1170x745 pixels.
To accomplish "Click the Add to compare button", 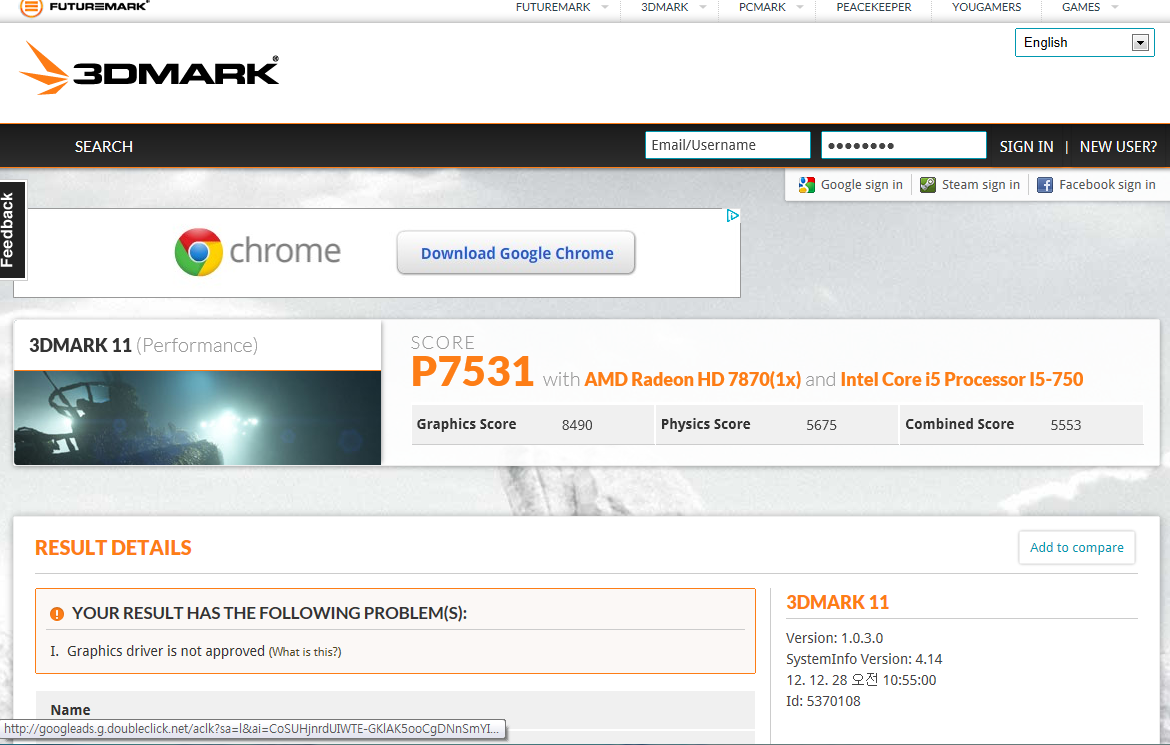I will [x=1077, y=547].
